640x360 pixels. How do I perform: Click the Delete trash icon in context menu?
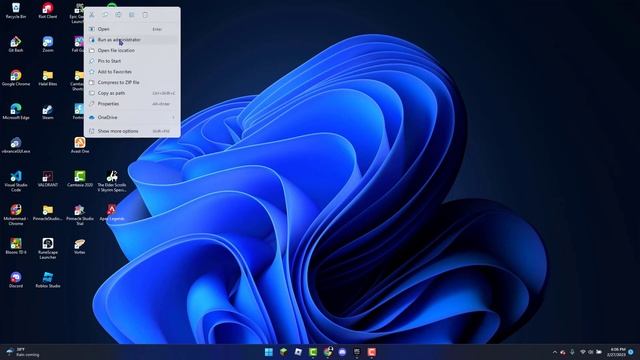pos(145,15)
